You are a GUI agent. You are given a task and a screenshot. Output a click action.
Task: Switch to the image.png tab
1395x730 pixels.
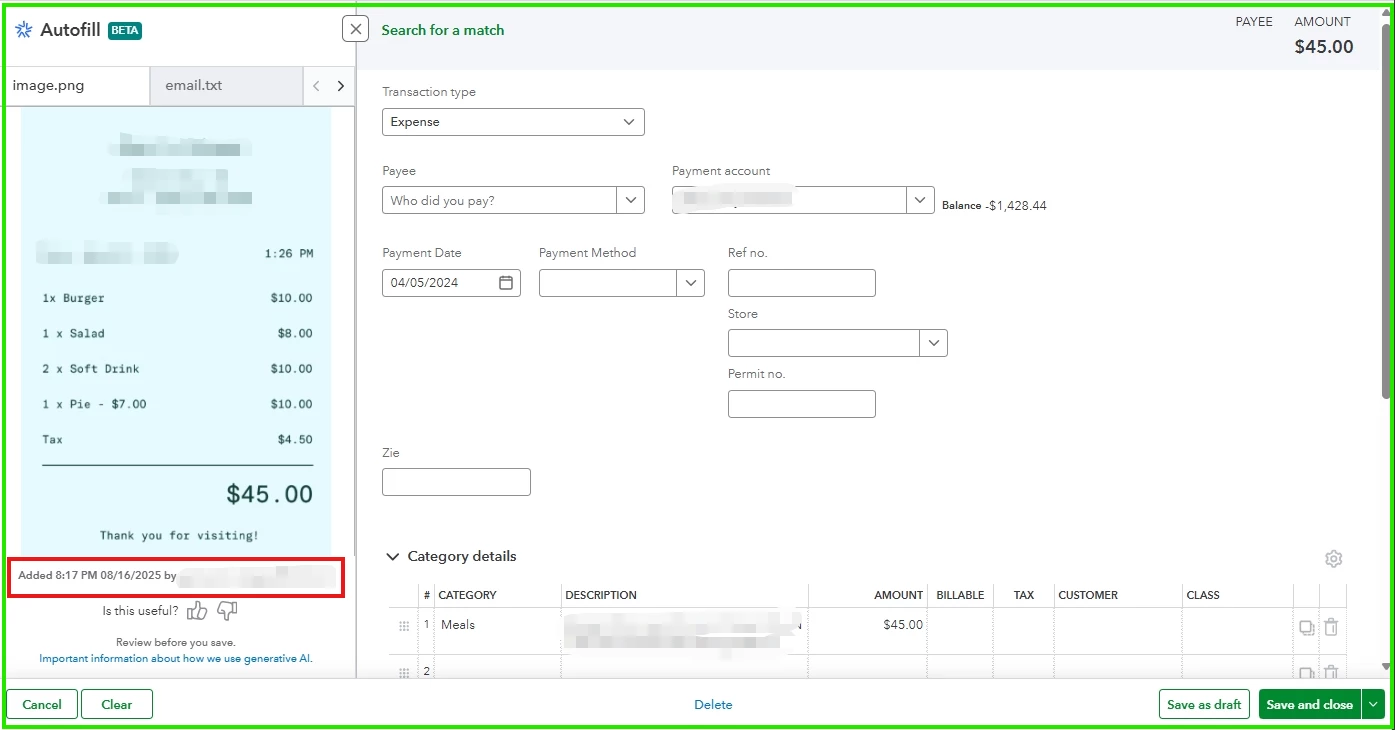coord(78,86)
